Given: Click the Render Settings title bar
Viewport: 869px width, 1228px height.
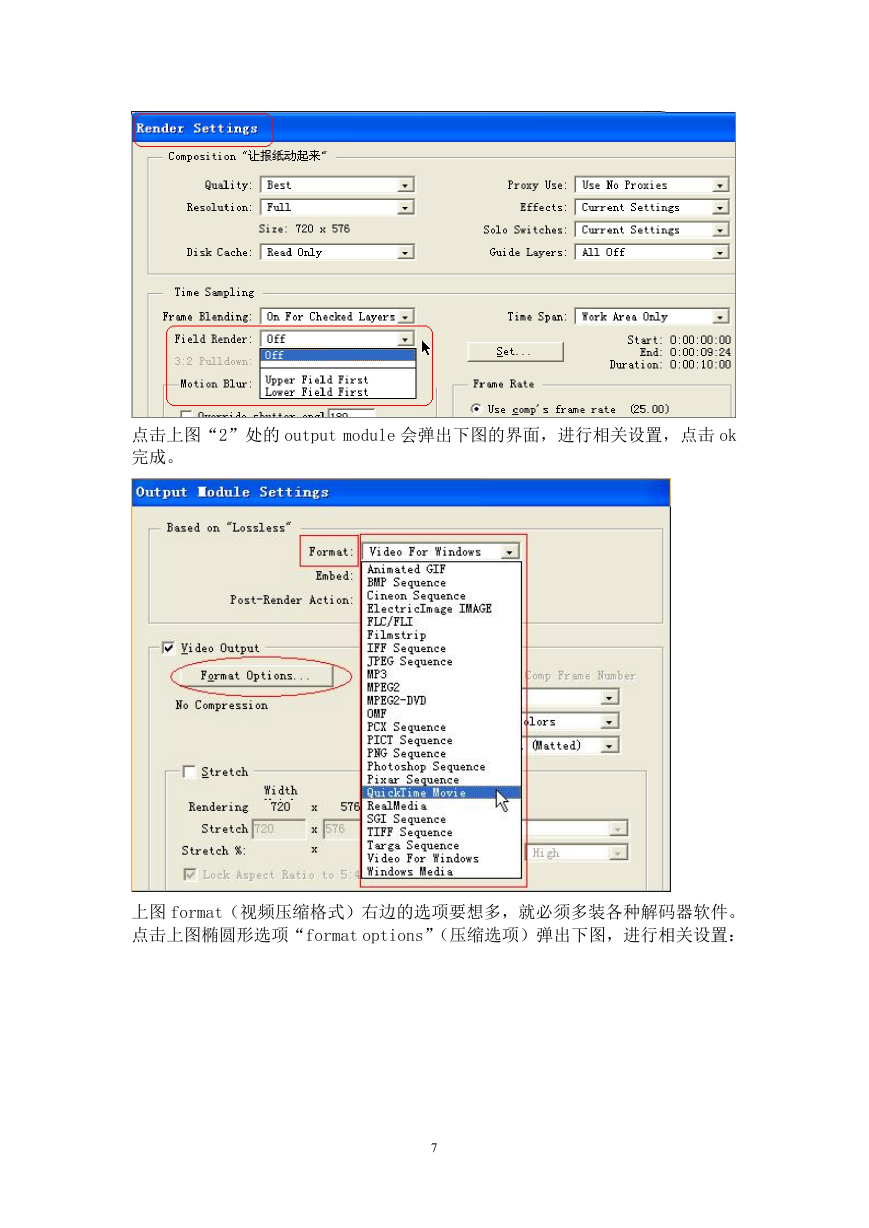Looking at the screenshot, I should [x=434, y=128].
